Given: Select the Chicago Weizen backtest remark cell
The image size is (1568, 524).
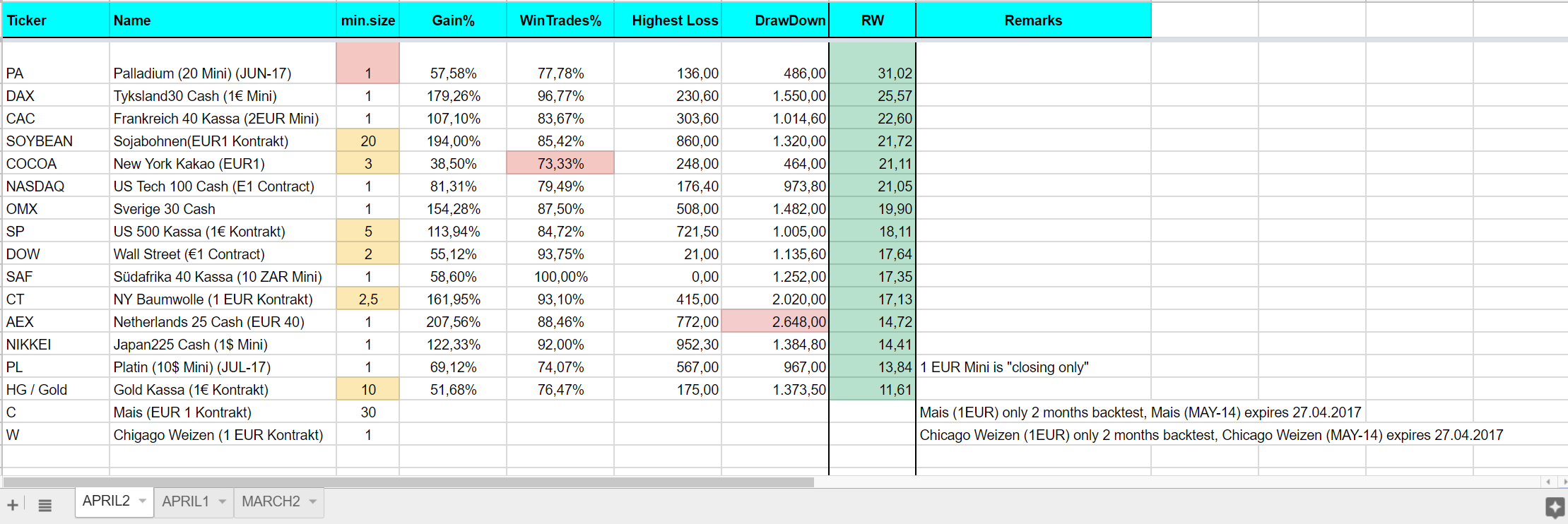Looking at the screenshot, I should coord(1211,434).
